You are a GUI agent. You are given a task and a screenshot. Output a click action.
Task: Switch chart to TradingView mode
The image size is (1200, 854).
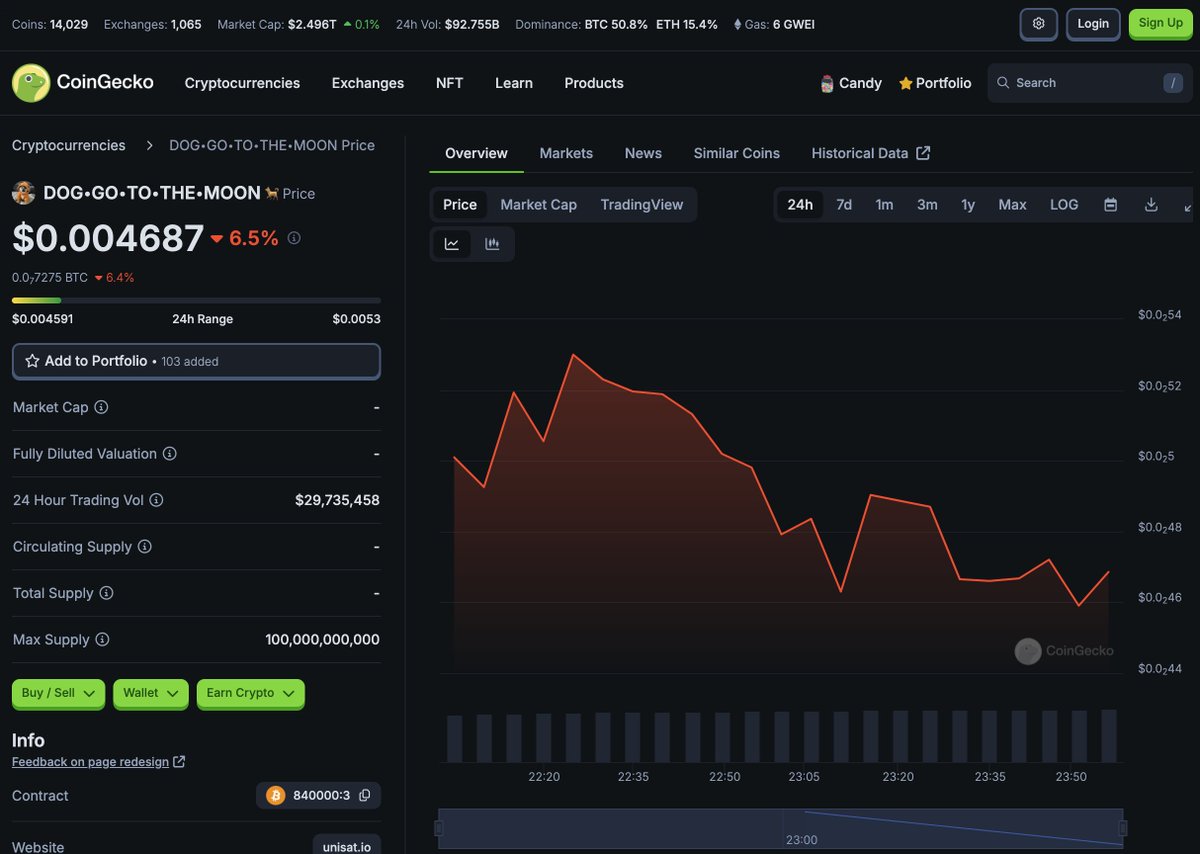click(642, 205)
